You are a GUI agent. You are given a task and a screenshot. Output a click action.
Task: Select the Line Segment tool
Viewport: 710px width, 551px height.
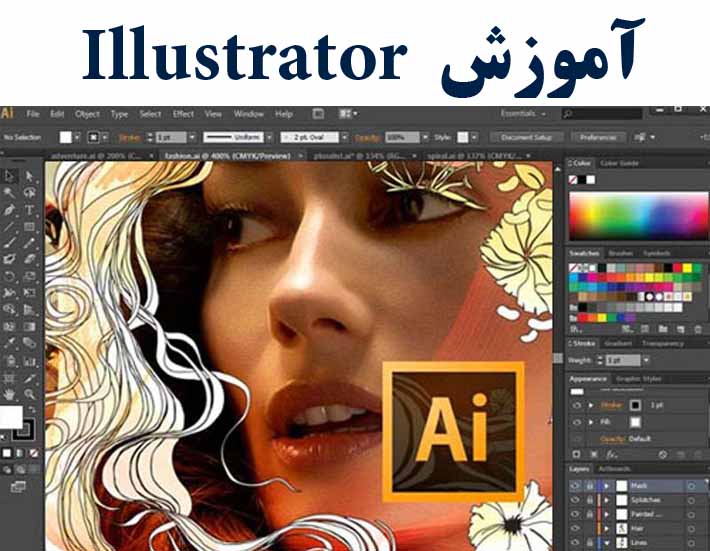tap(10, 226)
